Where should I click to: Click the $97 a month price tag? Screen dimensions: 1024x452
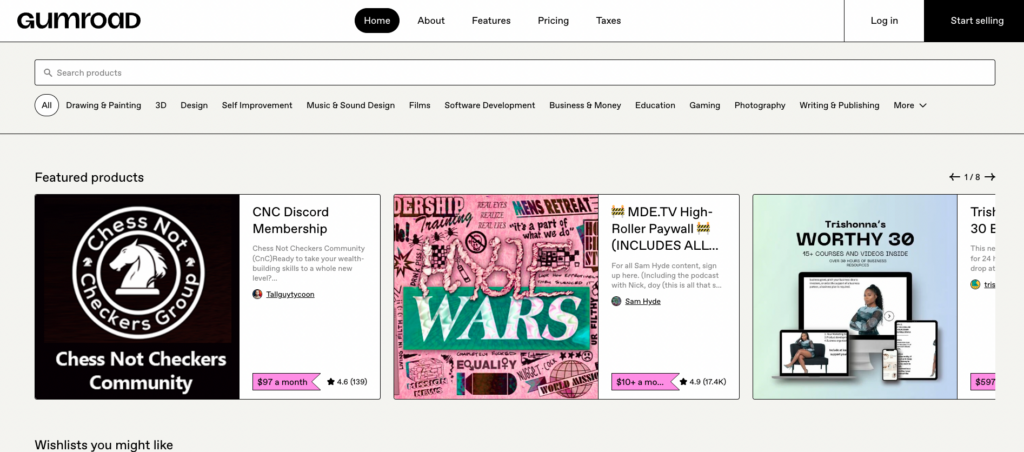pyautogui.click(x=286, y=381)
